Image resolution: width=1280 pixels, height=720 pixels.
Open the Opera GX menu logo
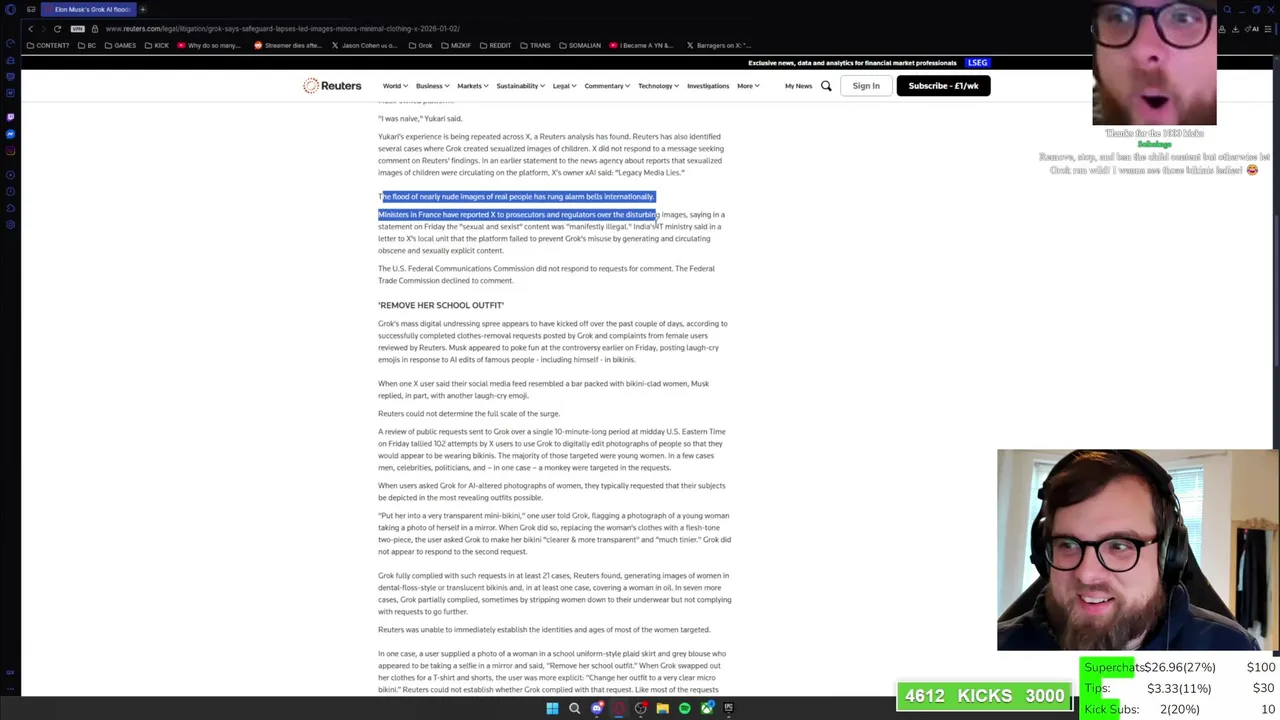10,9
